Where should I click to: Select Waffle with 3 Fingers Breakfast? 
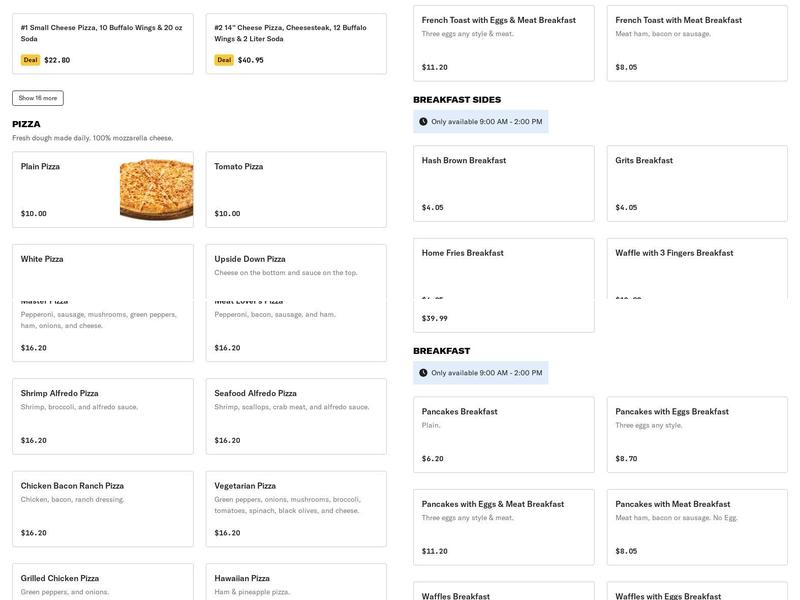click(697, 268)
